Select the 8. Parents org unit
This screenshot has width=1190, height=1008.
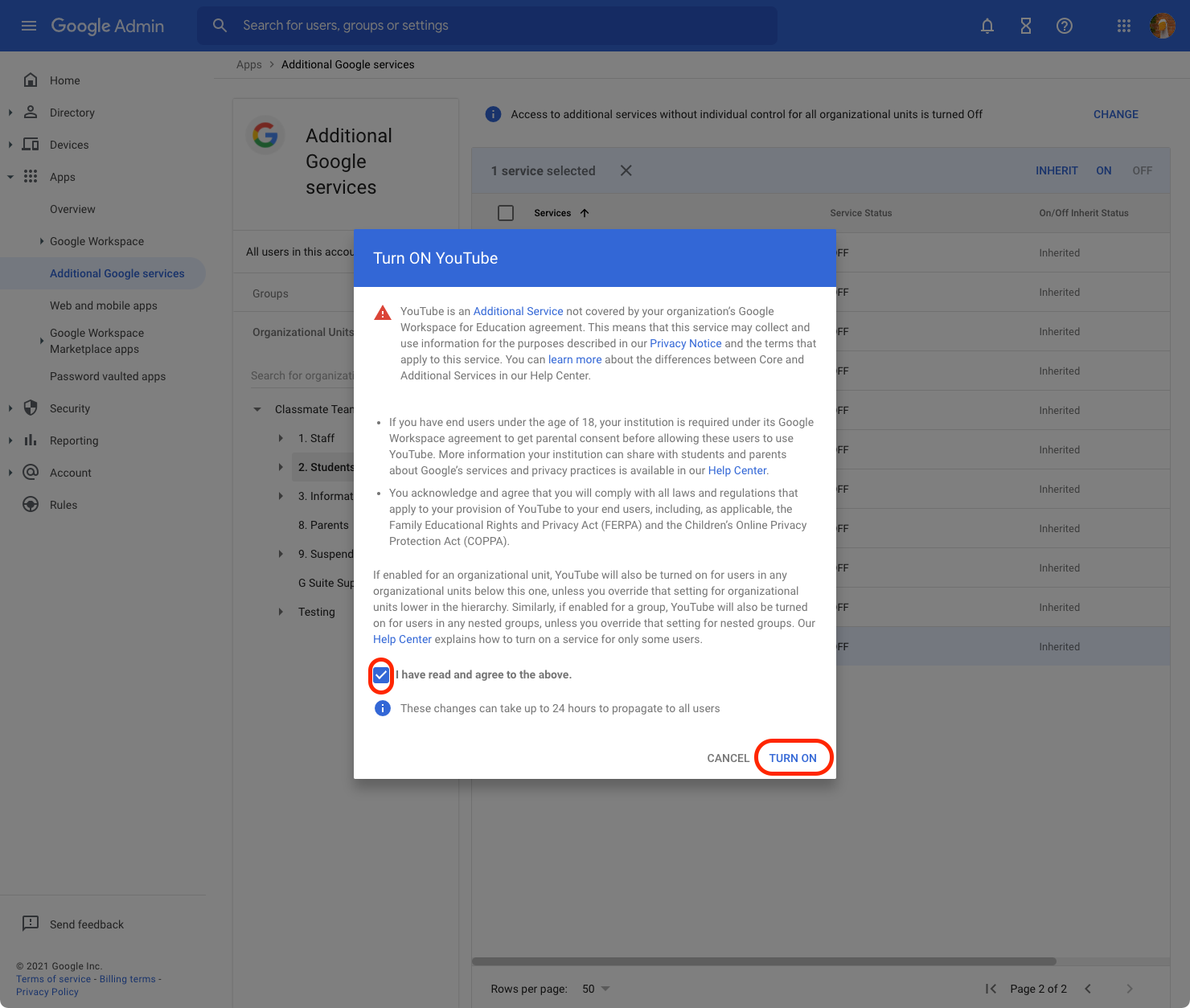(323, 525)
